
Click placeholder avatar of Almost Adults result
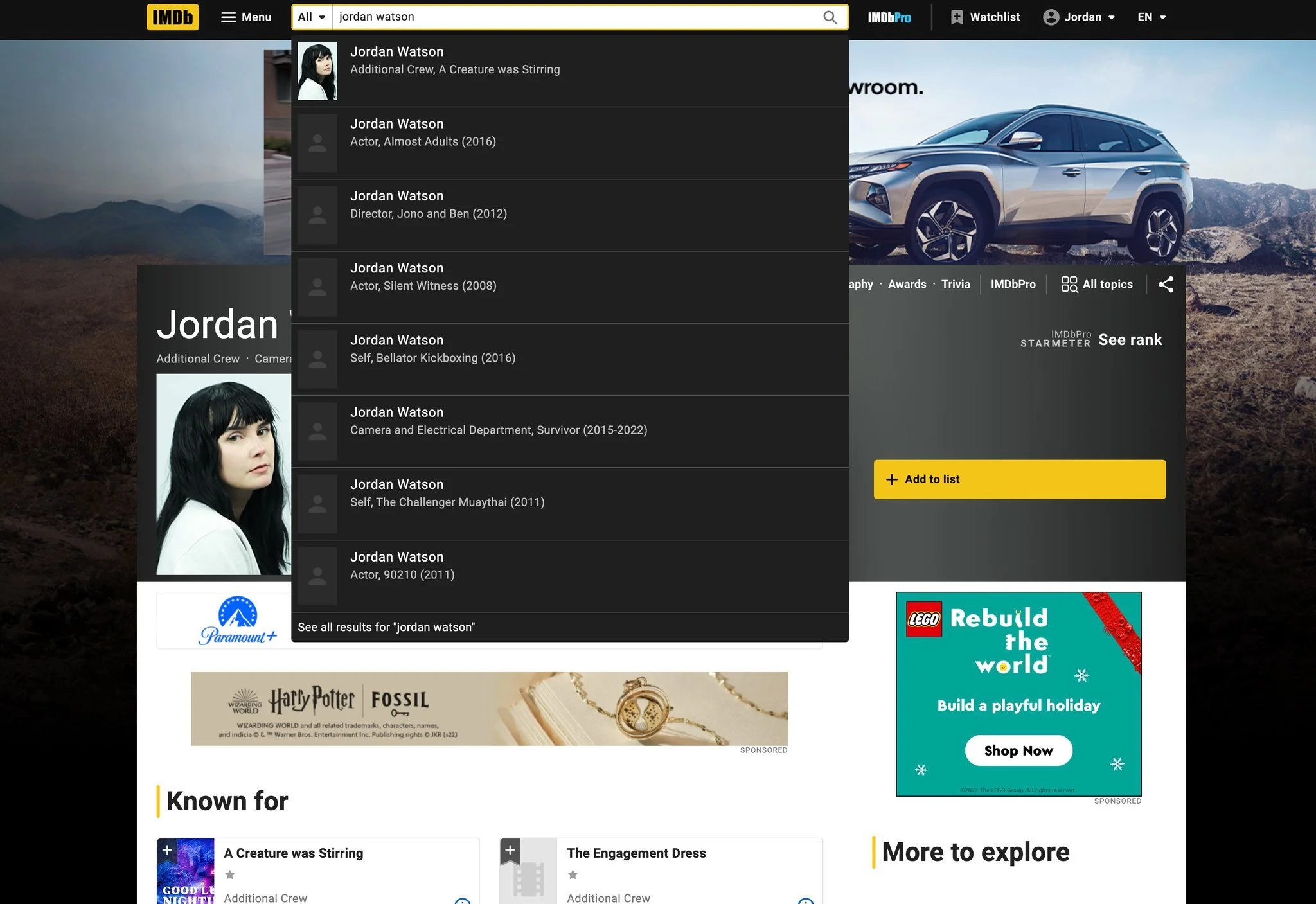pos(317,143)
